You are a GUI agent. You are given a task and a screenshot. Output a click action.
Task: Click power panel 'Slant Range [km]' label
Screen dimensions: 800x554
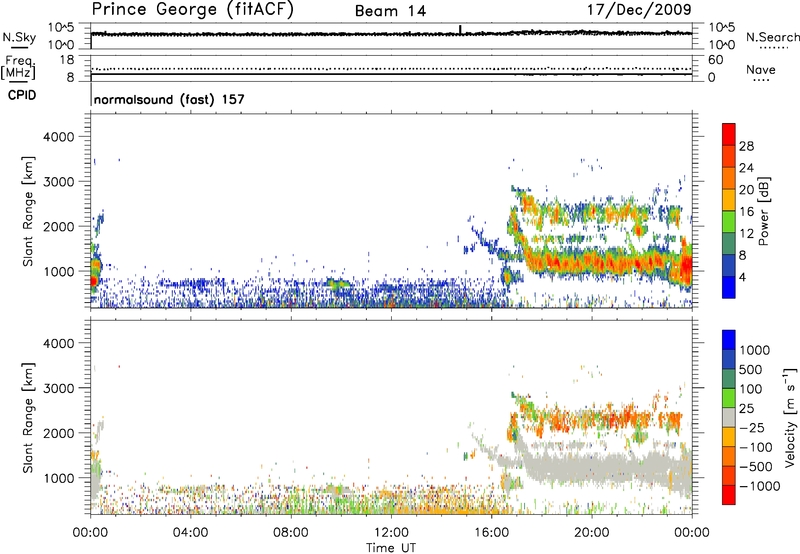coord(29,211)
